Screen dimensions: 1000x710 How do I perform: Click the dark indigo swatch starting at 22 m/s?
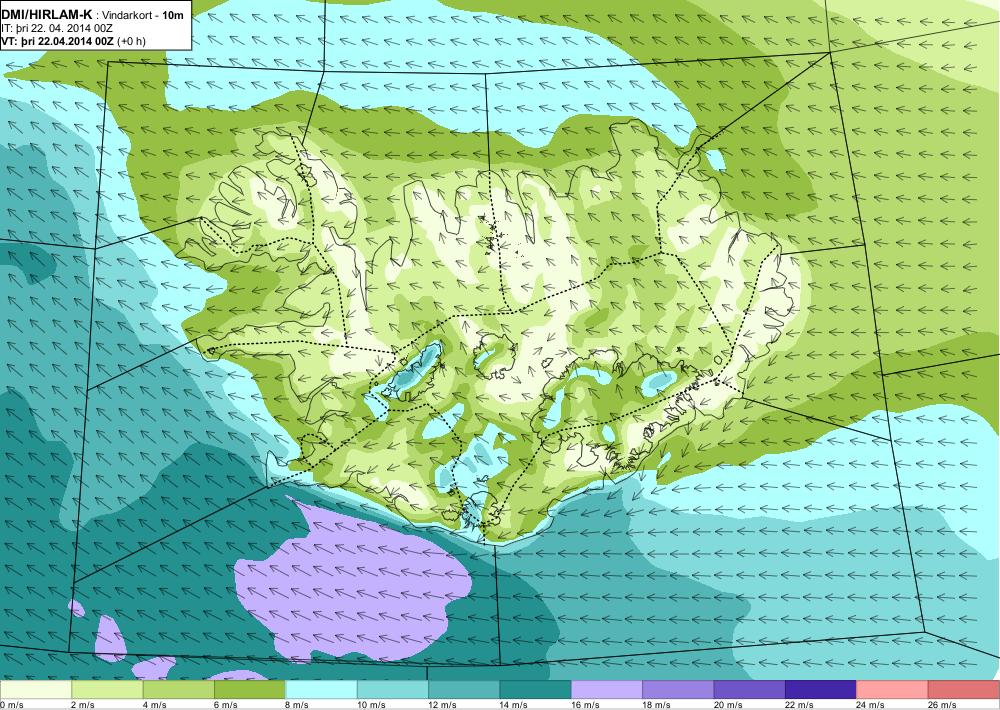tap(821, 690)
